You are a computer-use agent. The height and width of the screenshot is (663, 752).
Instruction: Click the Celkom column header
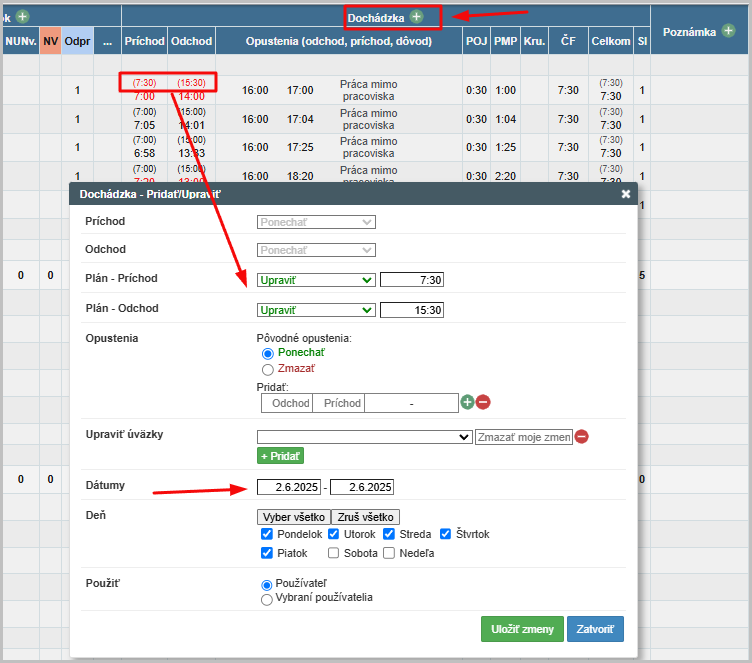pyautogui.click(x=611, y=41)
